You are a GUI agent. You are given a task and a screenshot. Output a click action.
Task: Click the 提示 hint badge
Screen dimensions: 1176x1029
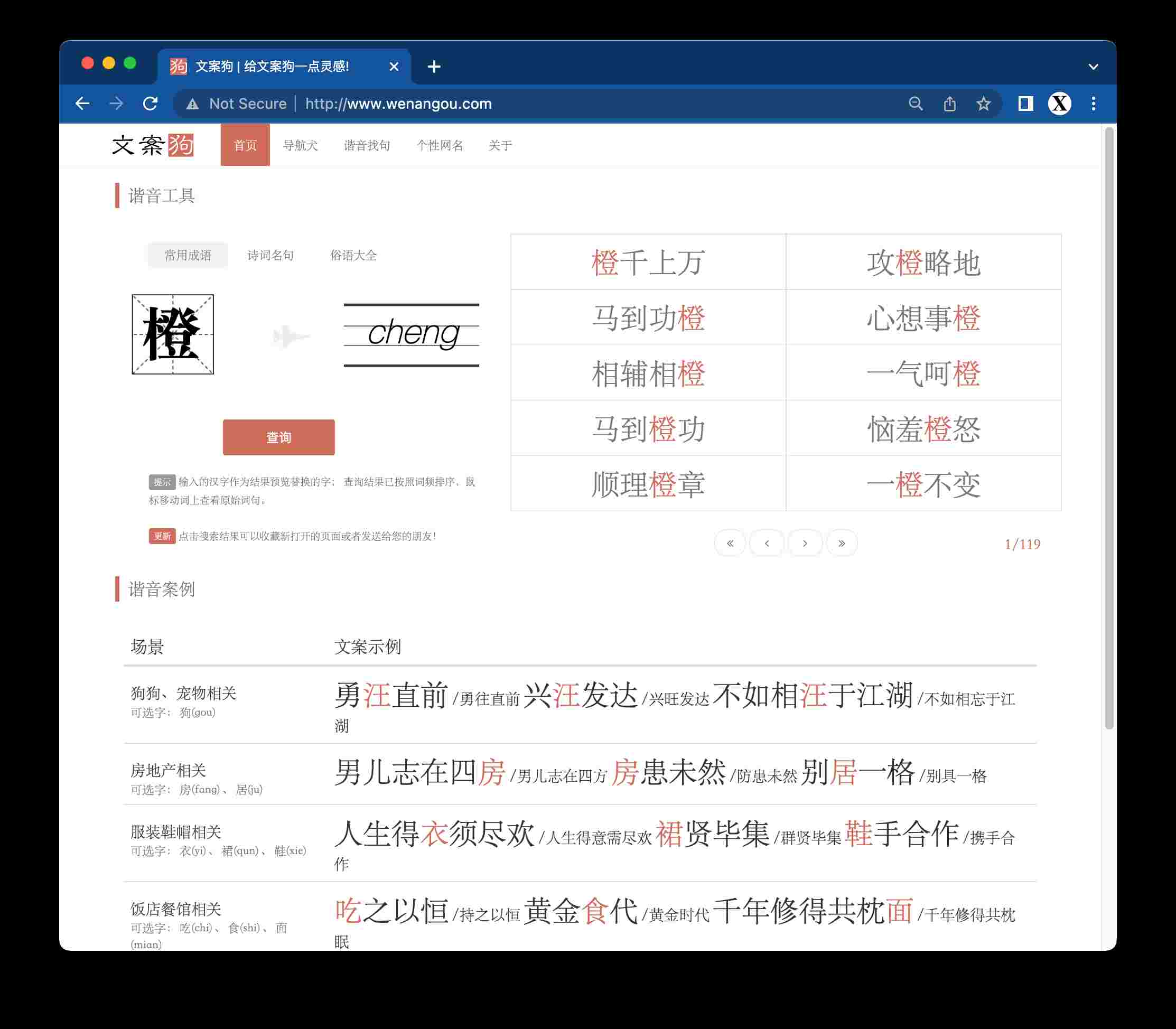162,482
